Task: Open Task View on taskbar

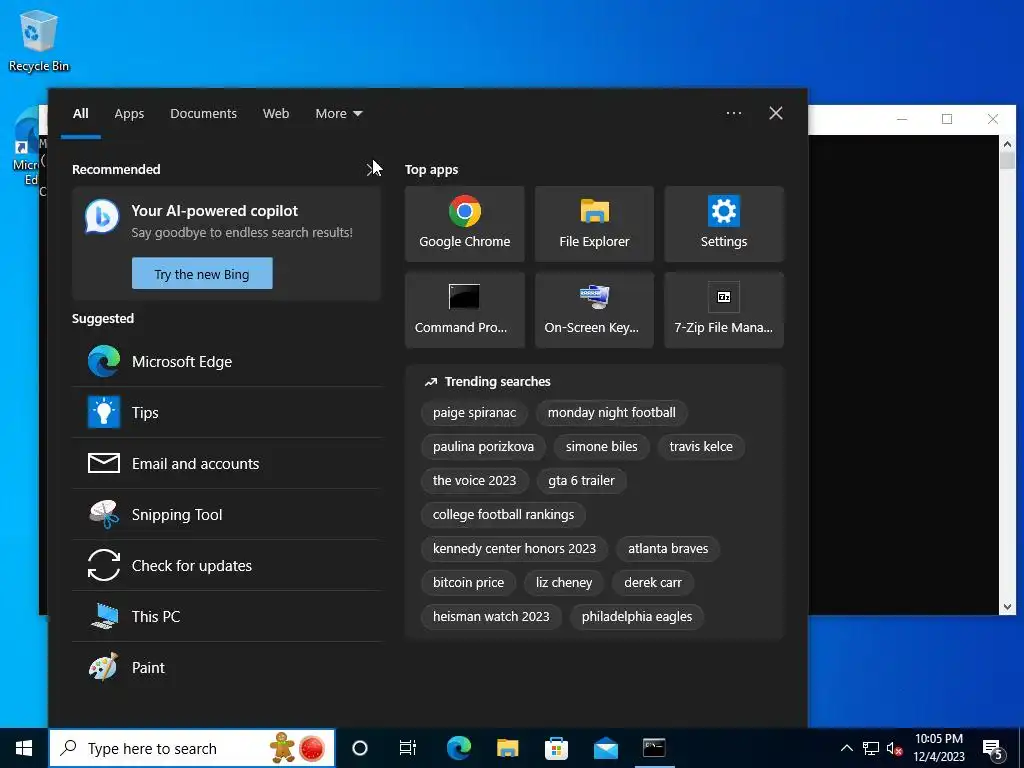Action: click(408, 748)
